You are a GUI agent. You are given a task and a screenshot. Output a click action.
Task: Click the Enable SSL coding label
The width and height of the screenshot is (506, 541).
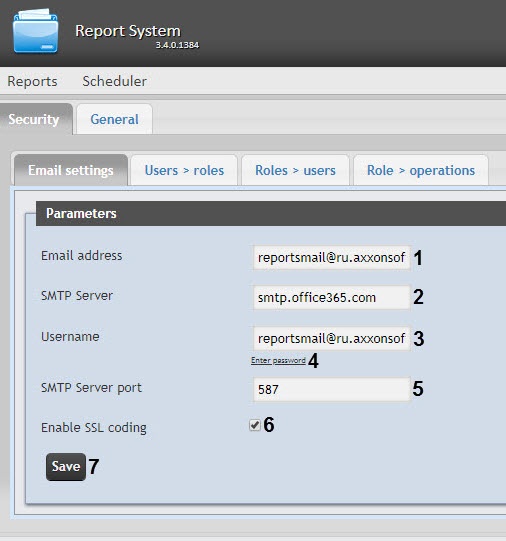point(94,428)
